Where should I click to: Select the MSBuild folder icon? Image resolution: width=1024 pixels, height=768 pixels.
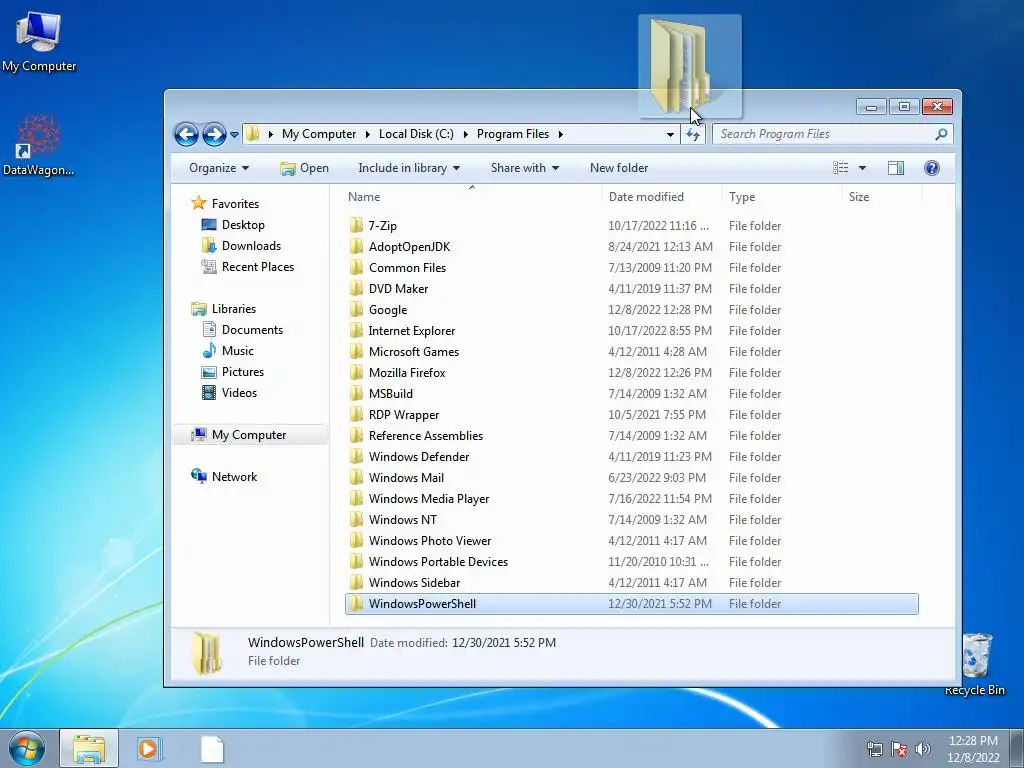pyautogui.click(x=357, y=393)
